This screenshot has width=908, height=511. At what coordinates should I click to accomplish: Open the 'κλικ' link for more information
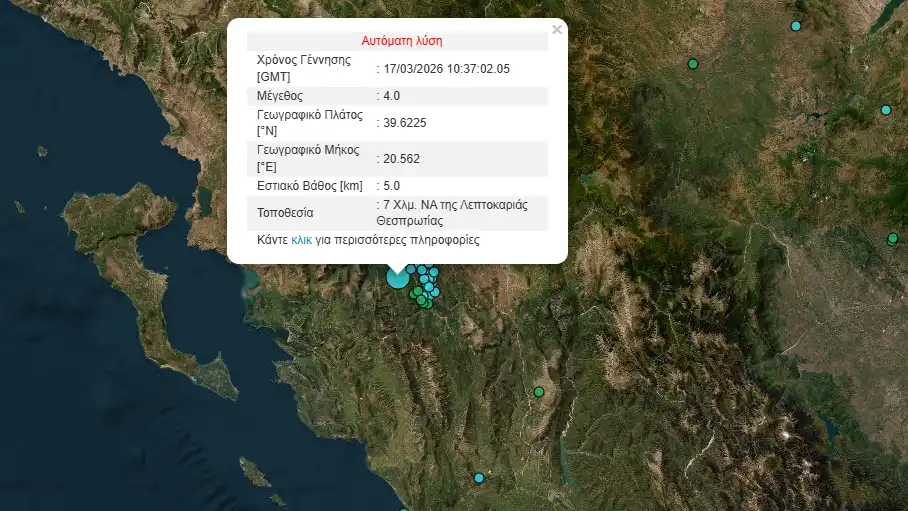click(301, 241)
